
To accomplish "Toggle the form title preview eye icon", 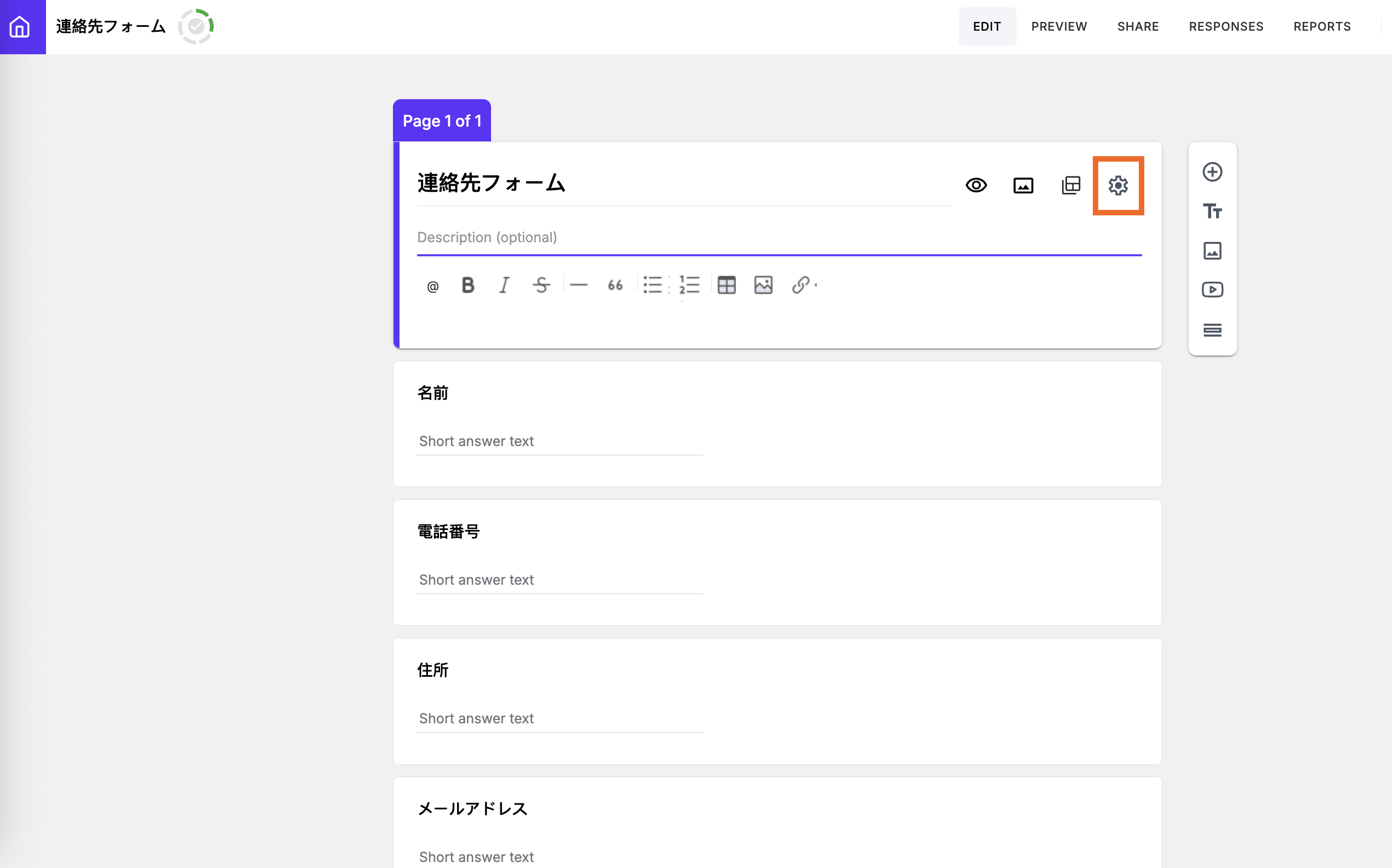I will click(977, 185).
